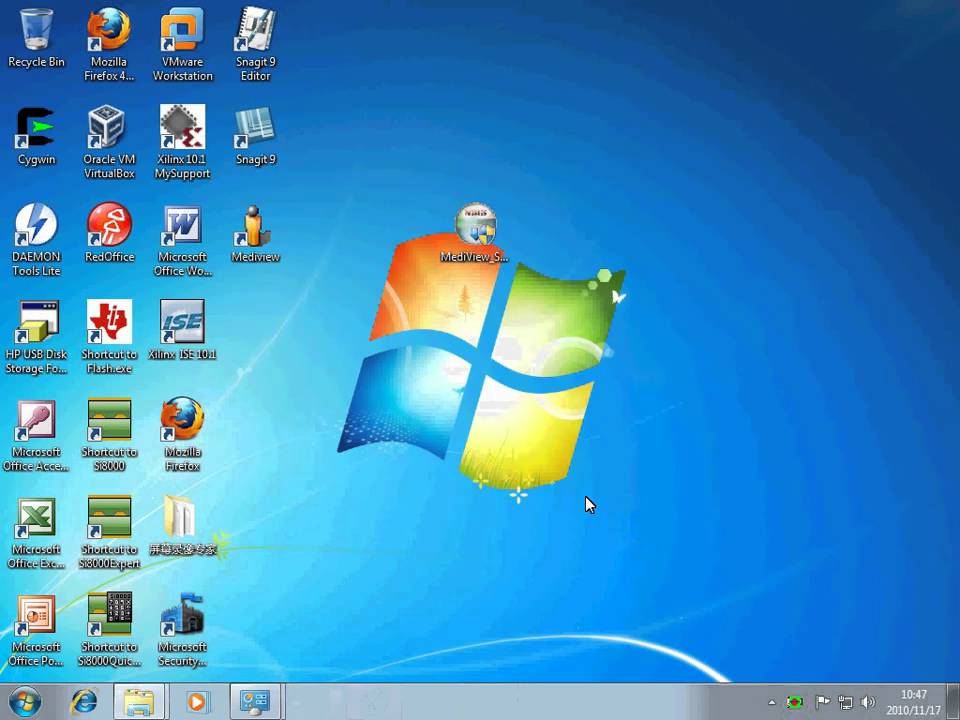This screenshot has width=960, height=720.
Task: Launch Internet Explorer from taskbar
Action: [x=84, y=702]
